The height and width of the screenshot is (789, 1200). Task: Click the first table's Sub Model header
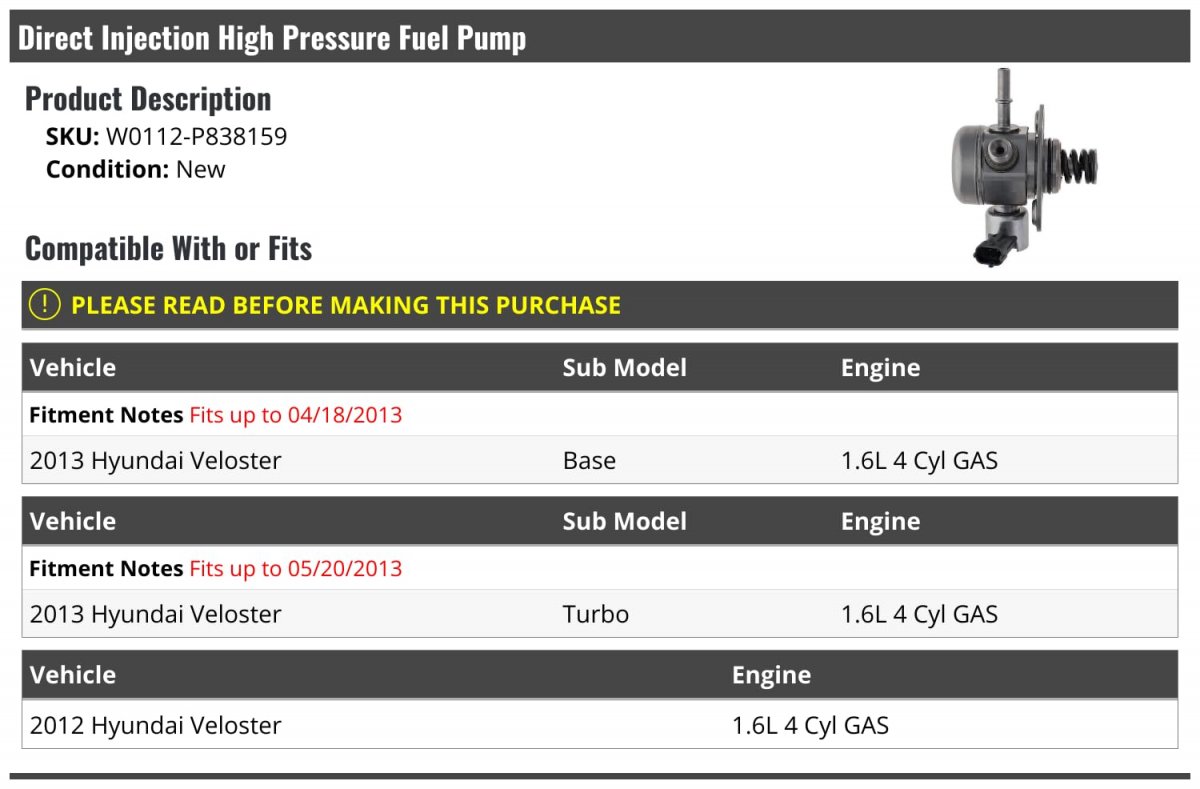click(x=625, y=367)
